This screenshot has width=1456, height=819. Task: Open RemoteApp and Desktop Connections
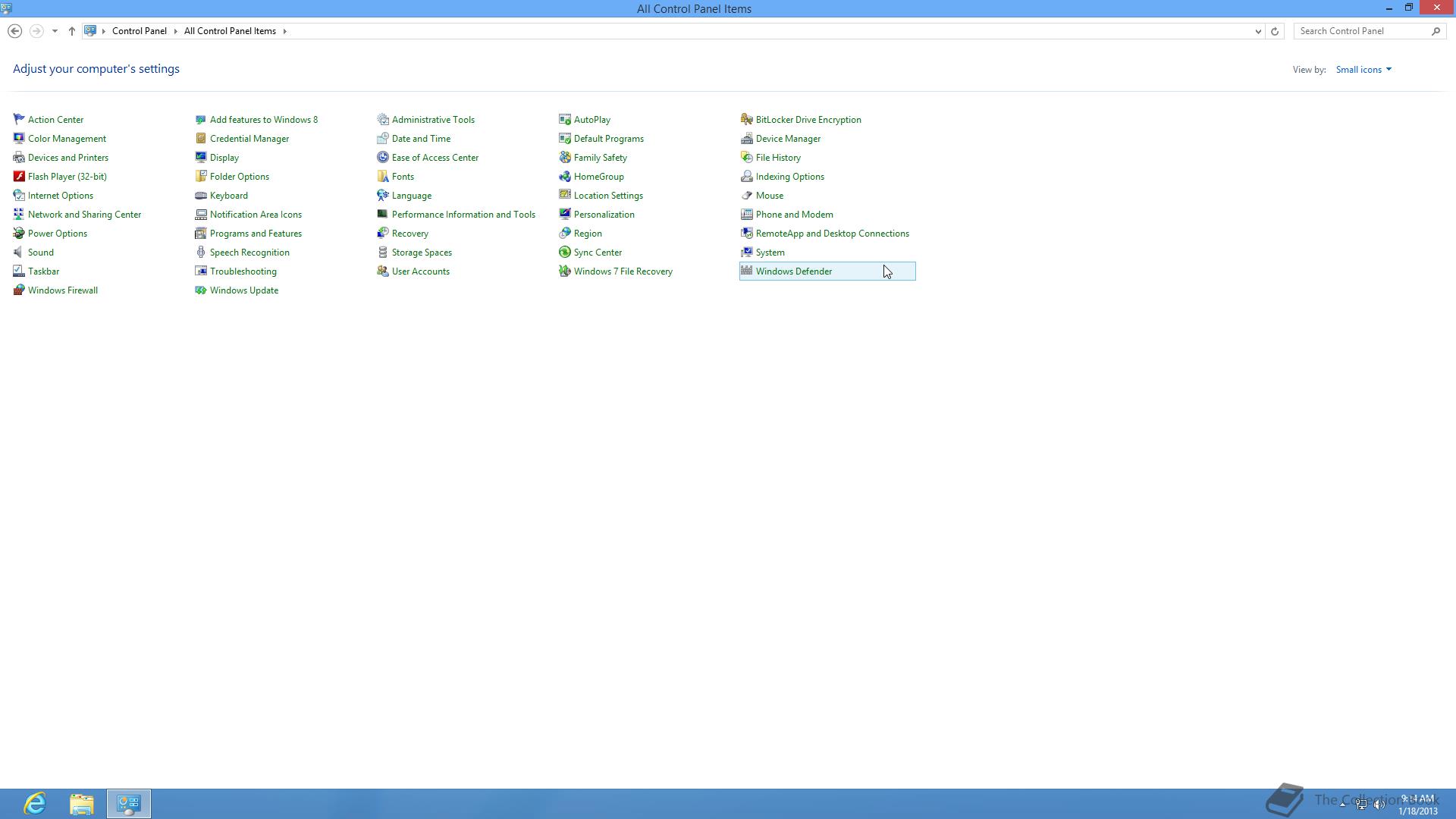(832, 233)
